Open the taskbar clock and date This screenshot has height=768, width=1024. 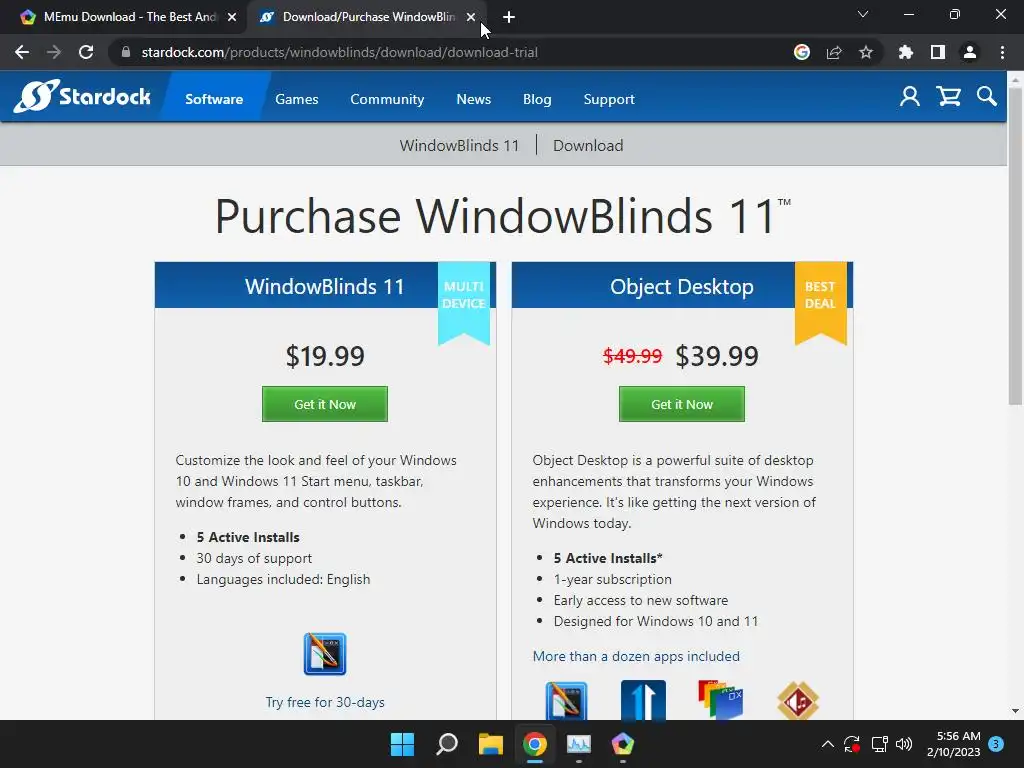(x=953, y=744)
